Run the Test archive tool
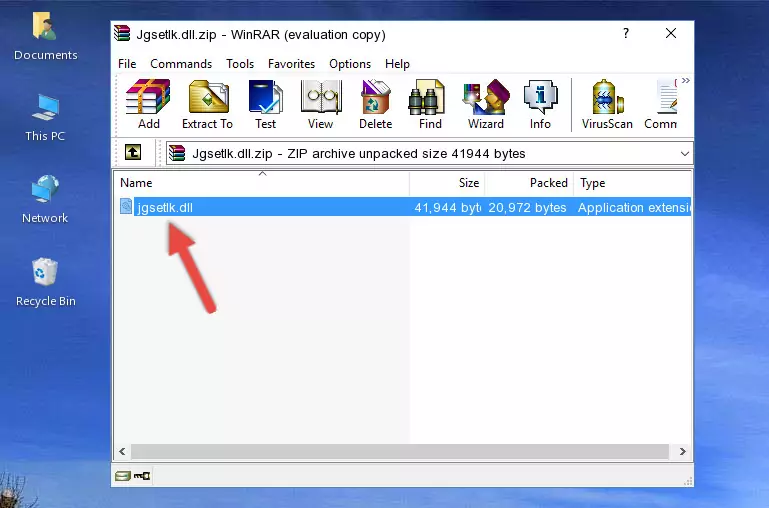The image size is (769, 508). pos(265,104)
